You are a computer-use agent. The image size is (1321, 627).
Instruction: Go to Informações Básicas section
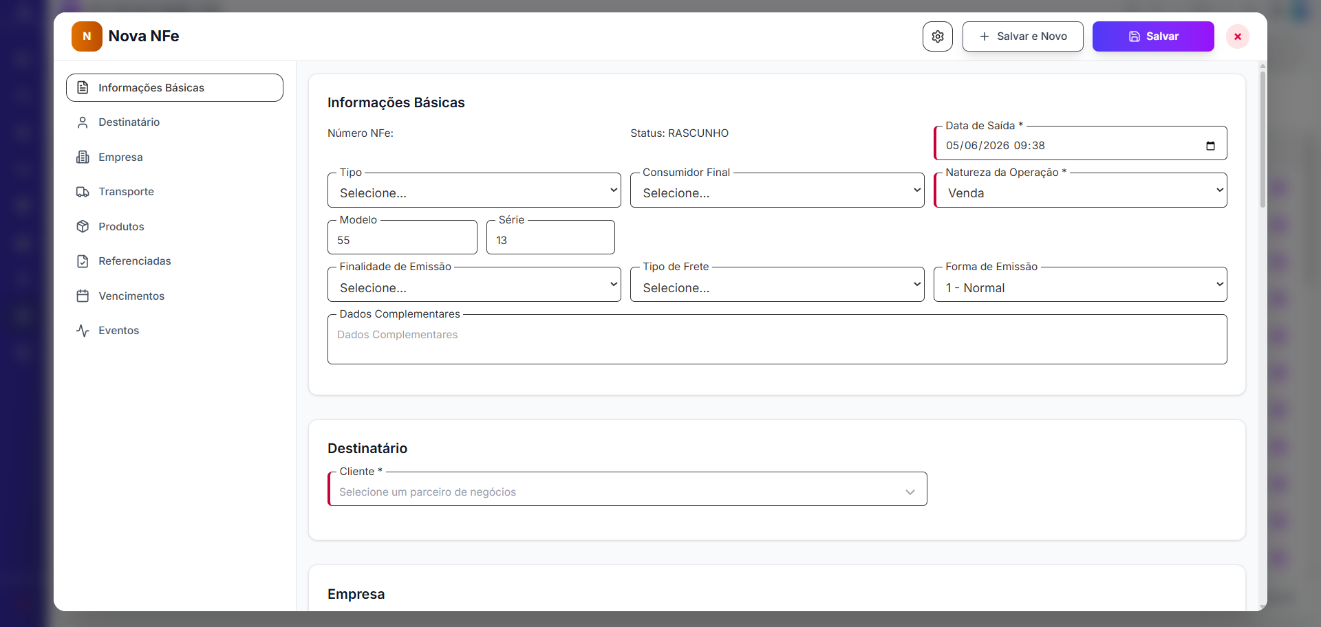tap(175, 88)
